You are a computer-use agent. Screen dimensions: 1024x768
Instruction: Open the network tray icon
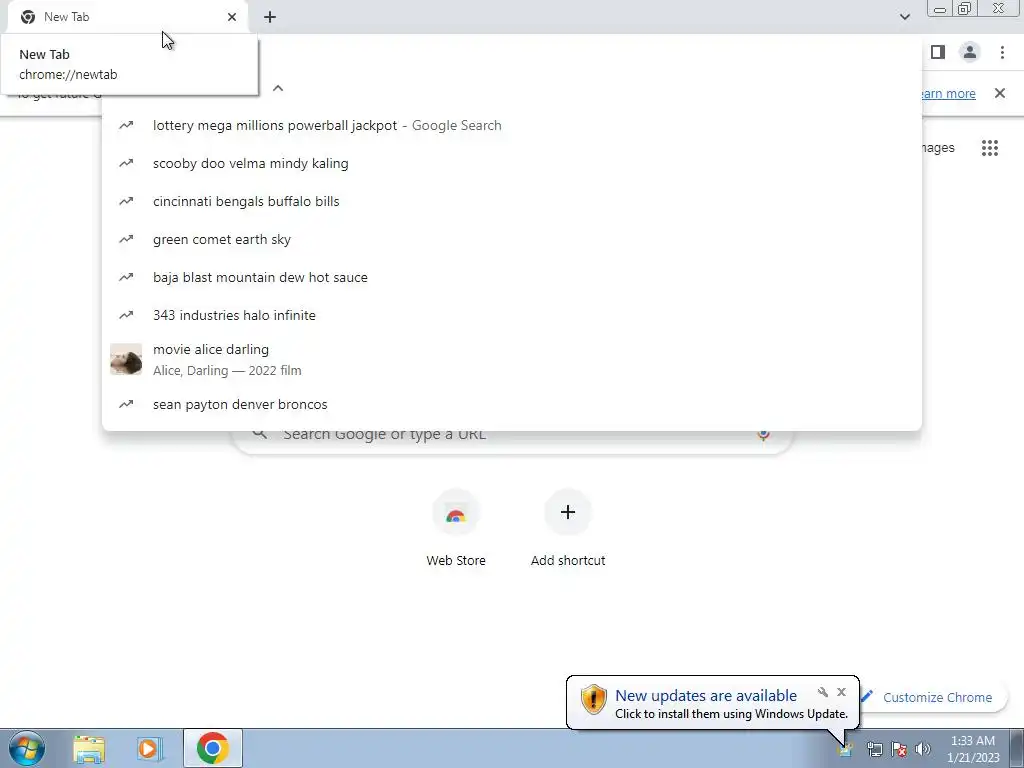874,750
